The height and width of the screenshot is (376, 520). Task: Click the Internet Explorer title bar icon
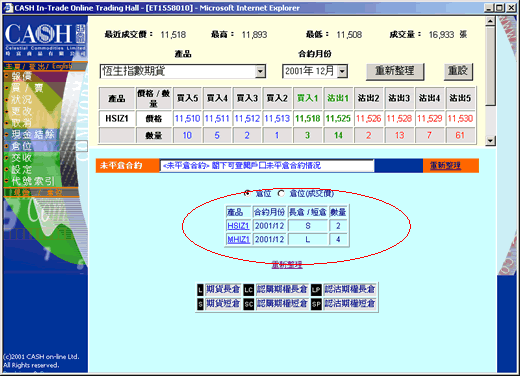8,8
